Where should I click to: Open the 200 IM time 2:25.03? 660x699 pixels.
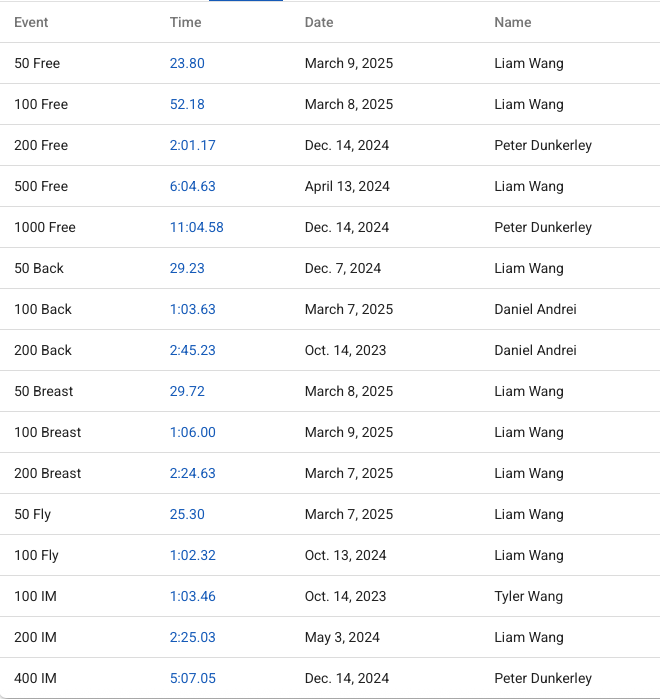[x=192, y=637]
